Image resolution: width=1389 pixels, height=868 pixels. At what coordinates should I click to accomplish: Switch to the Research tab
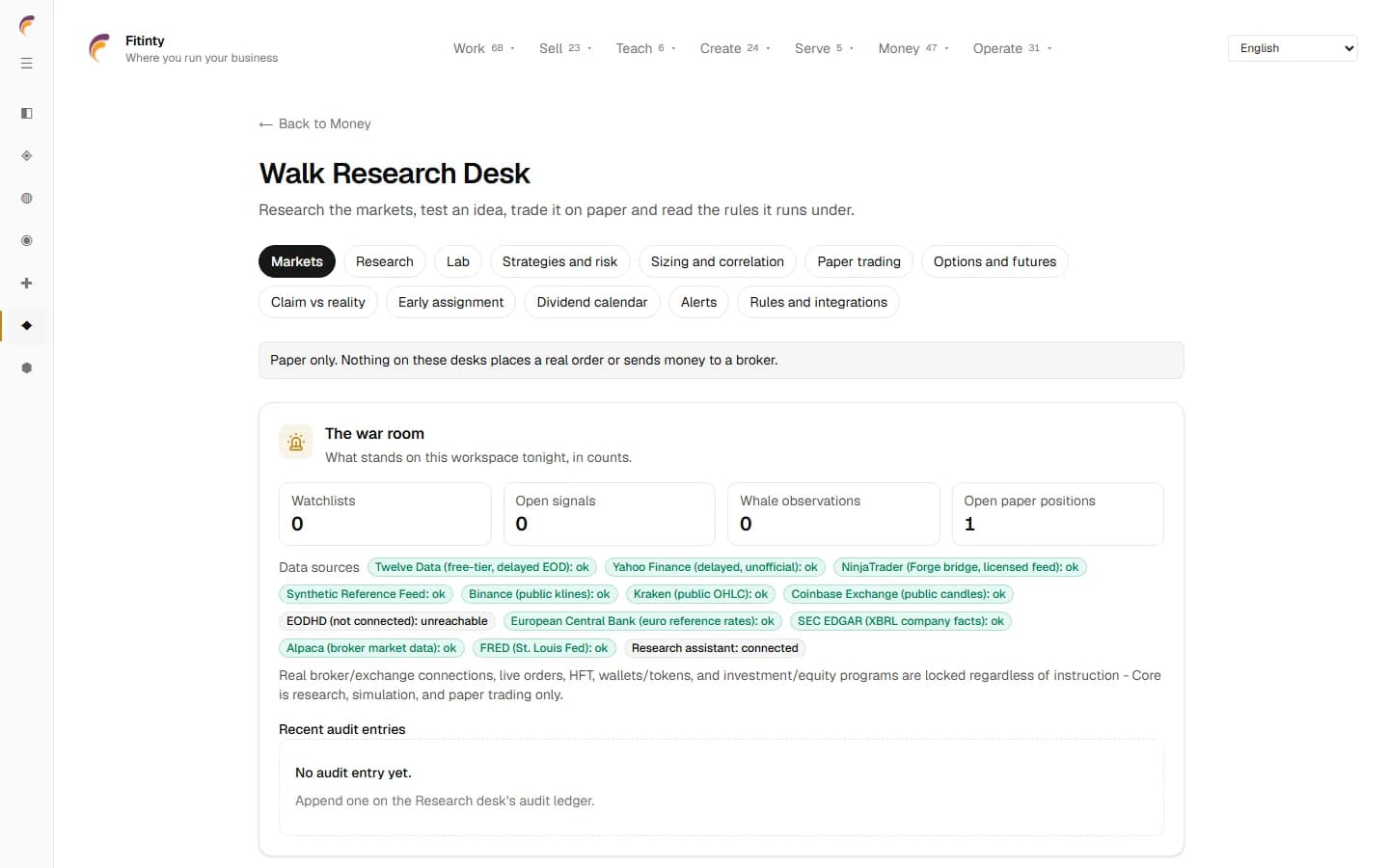pyautogui.click(x=384, y=261)
